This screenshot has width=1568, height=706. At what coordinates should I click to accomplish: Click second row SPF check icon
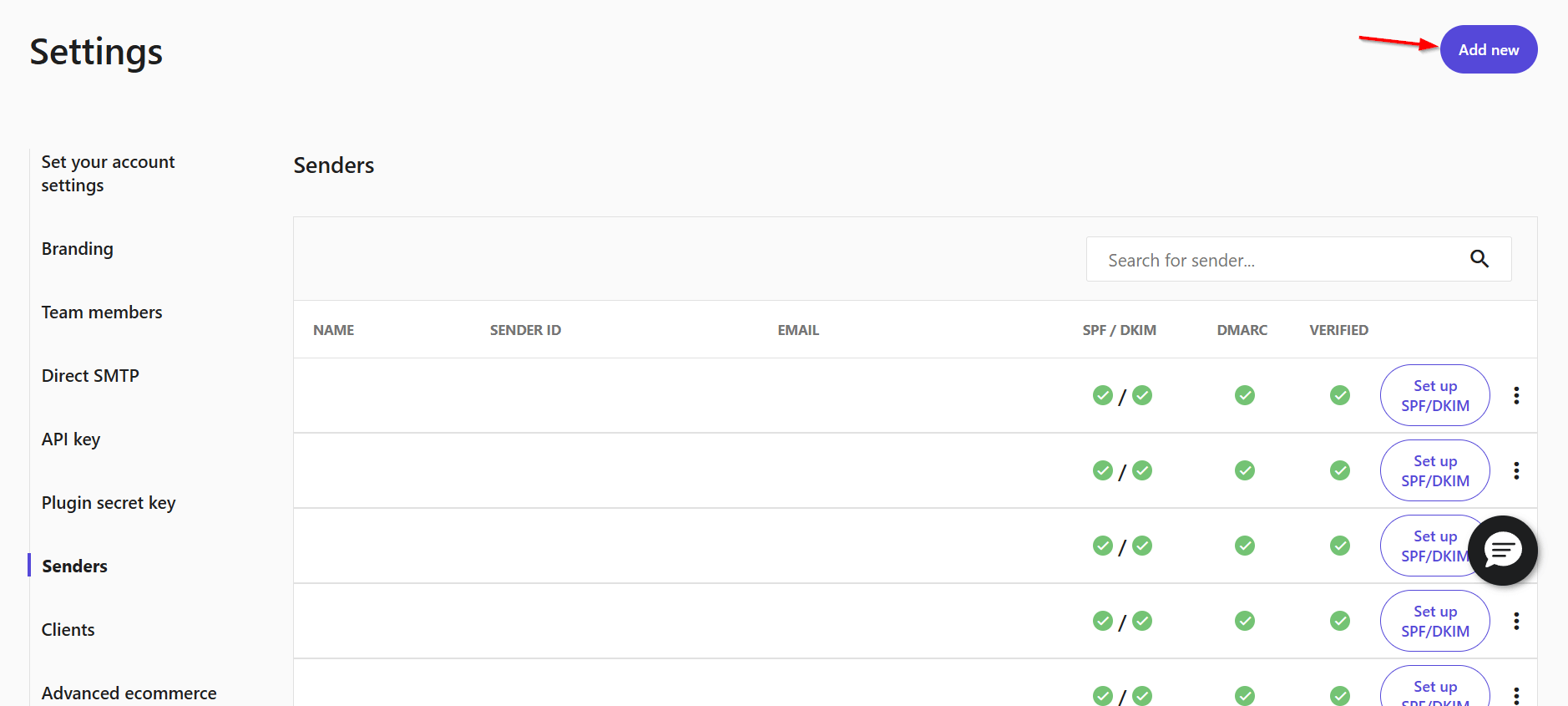tap(1103, 470)
